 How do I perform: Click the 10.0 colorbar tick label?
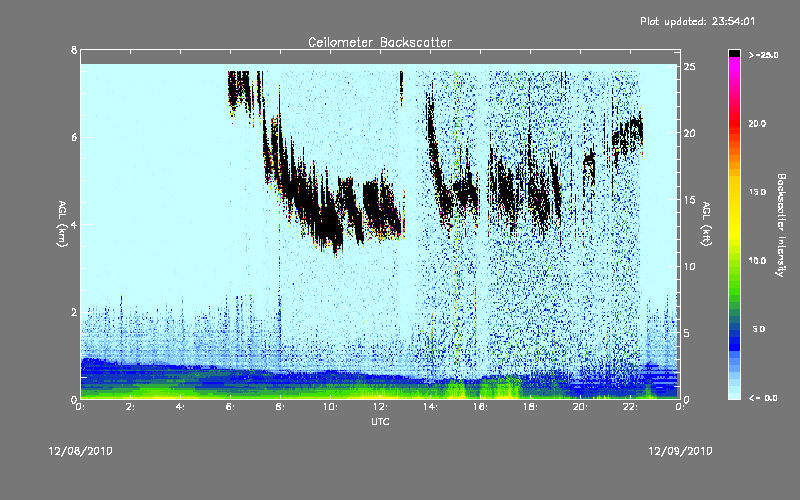[x=757, y=261]
